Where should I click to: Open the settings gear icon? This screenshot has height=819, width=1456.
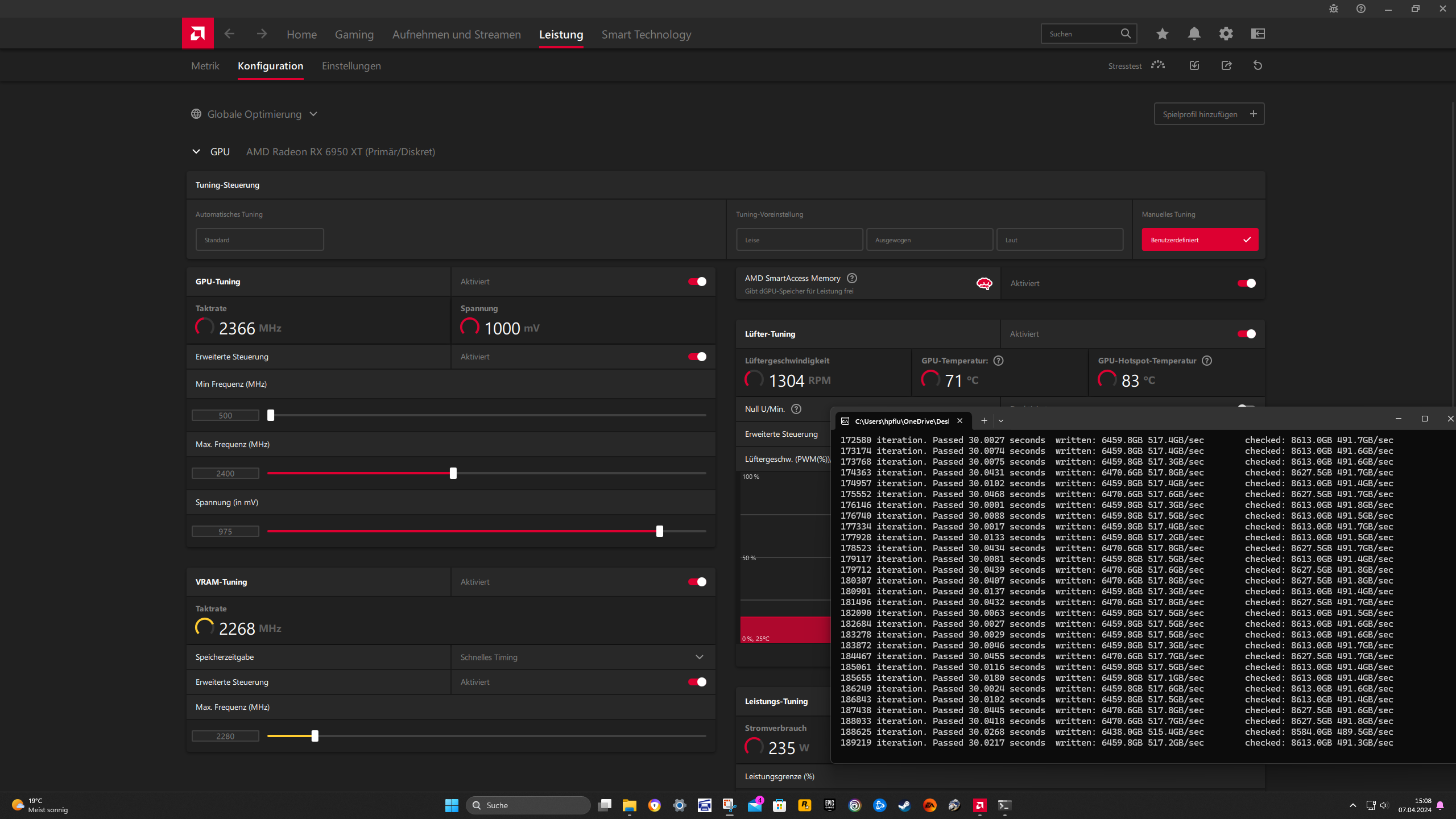[1226, 34]
